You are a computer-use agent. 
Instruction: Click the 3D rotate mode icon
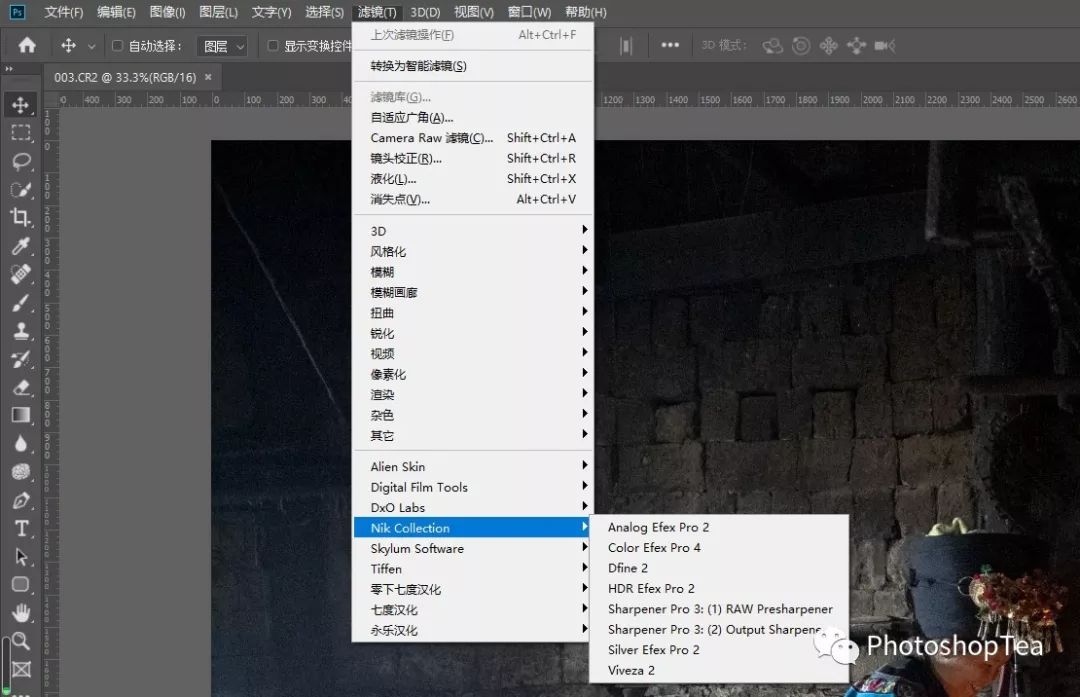(x=773, y=46)
